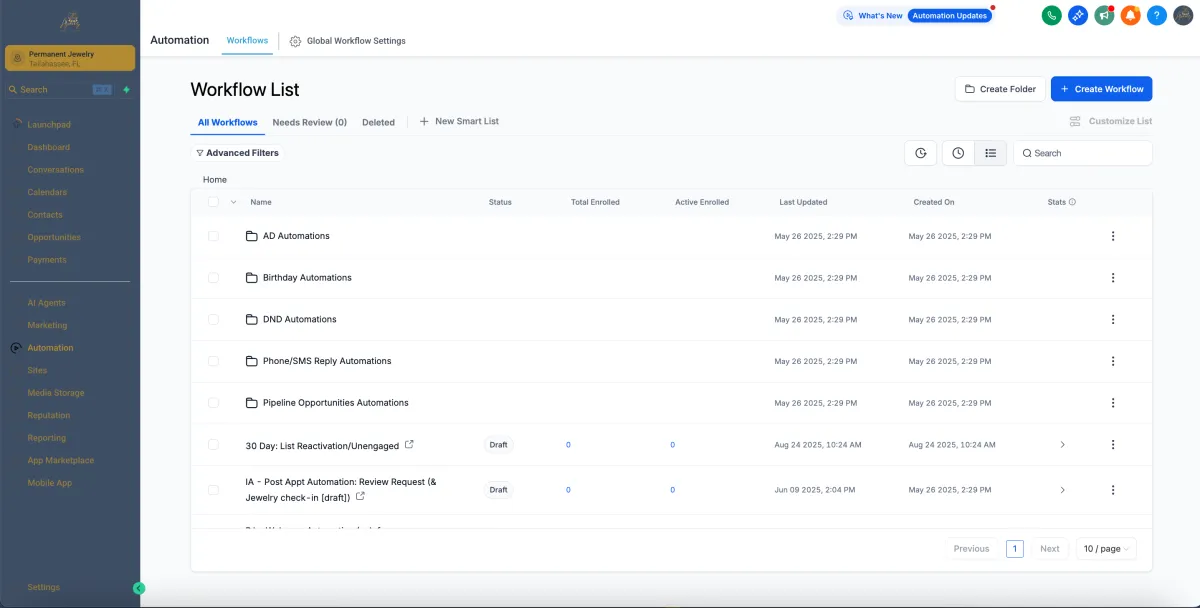Image resolution: width=1200 pixels, height=608 pixels.
Task: Click the blue help question mark icon
Action: (1156, 15)
